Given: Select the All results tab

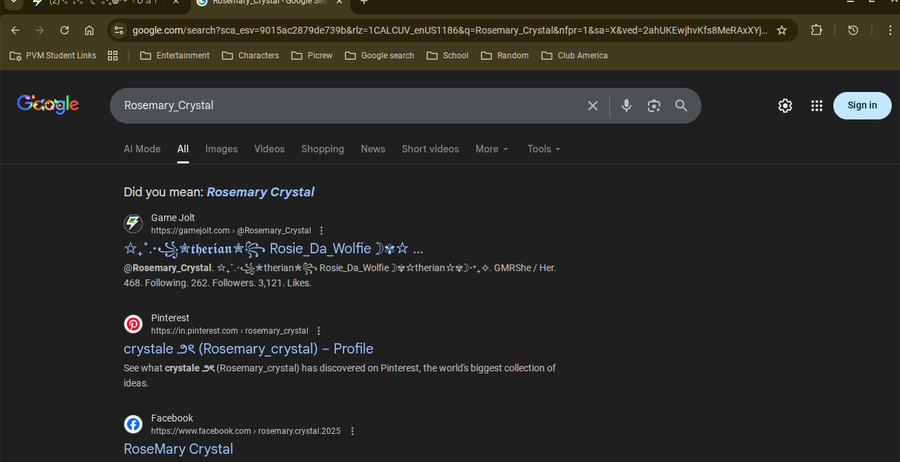Looking at the screenshot, I should point(183,149).
